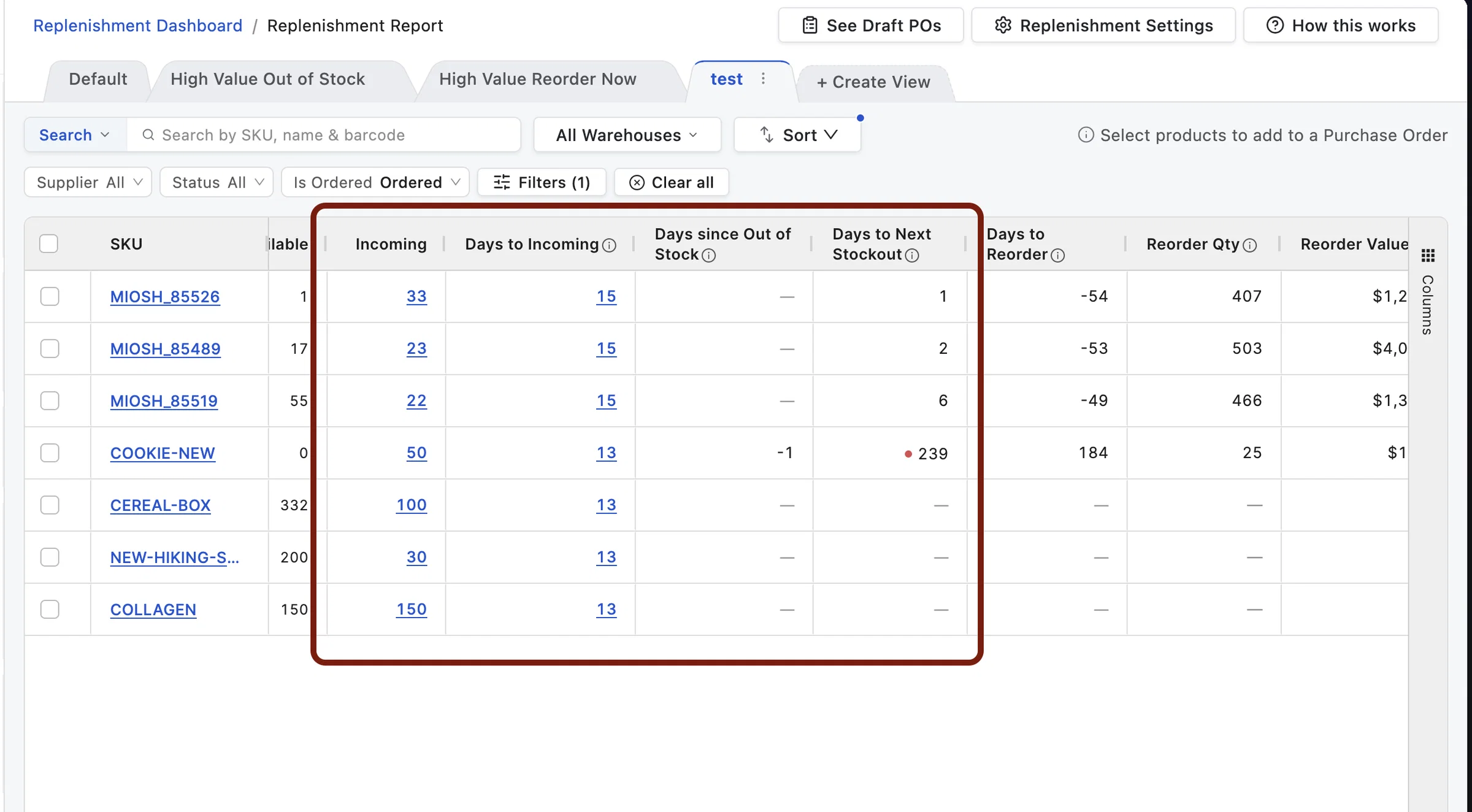Click the + Create View tab
1472x812 pixels.
coord(873,82)
